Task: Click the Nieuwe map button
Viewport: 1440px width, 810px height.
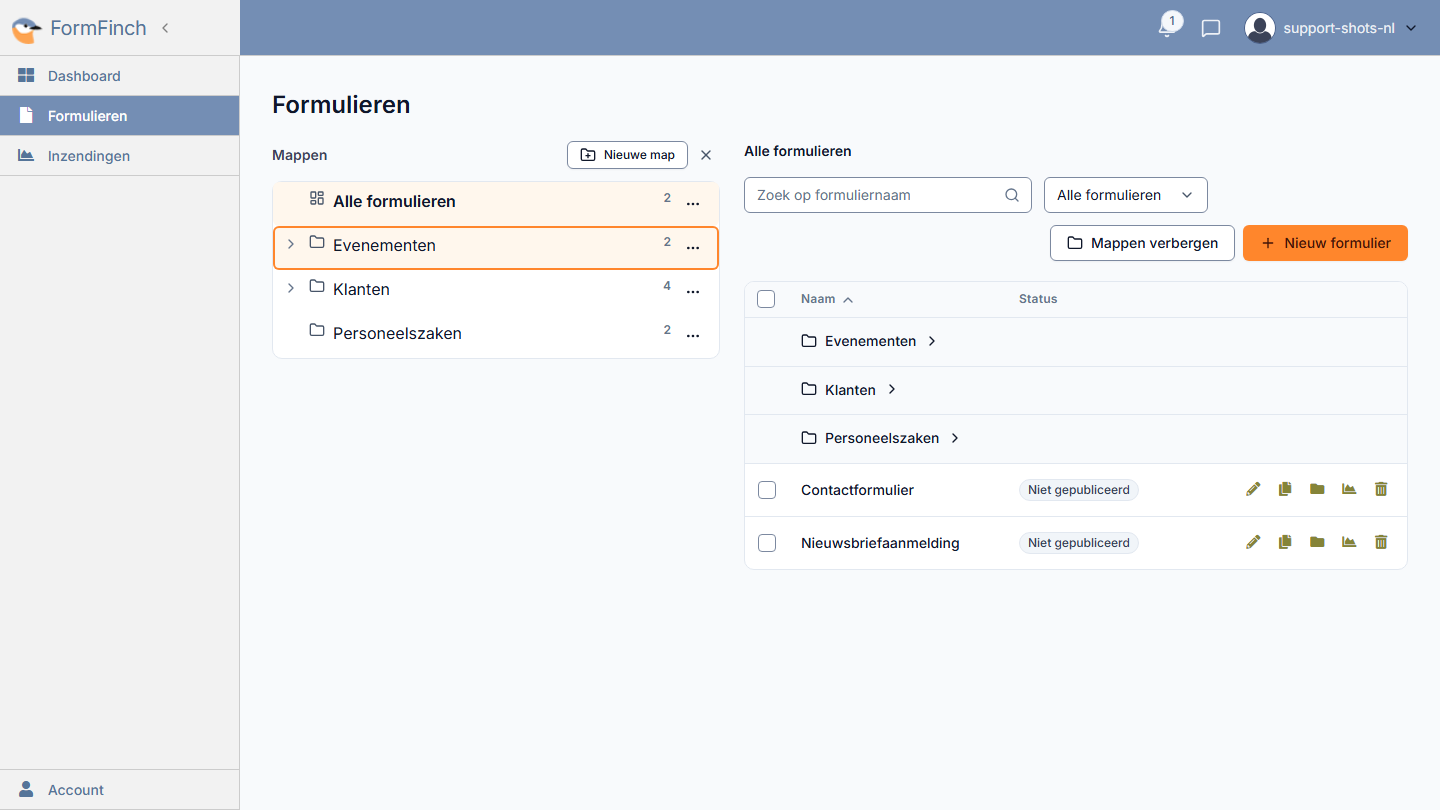Action: [x=628, y=155]
